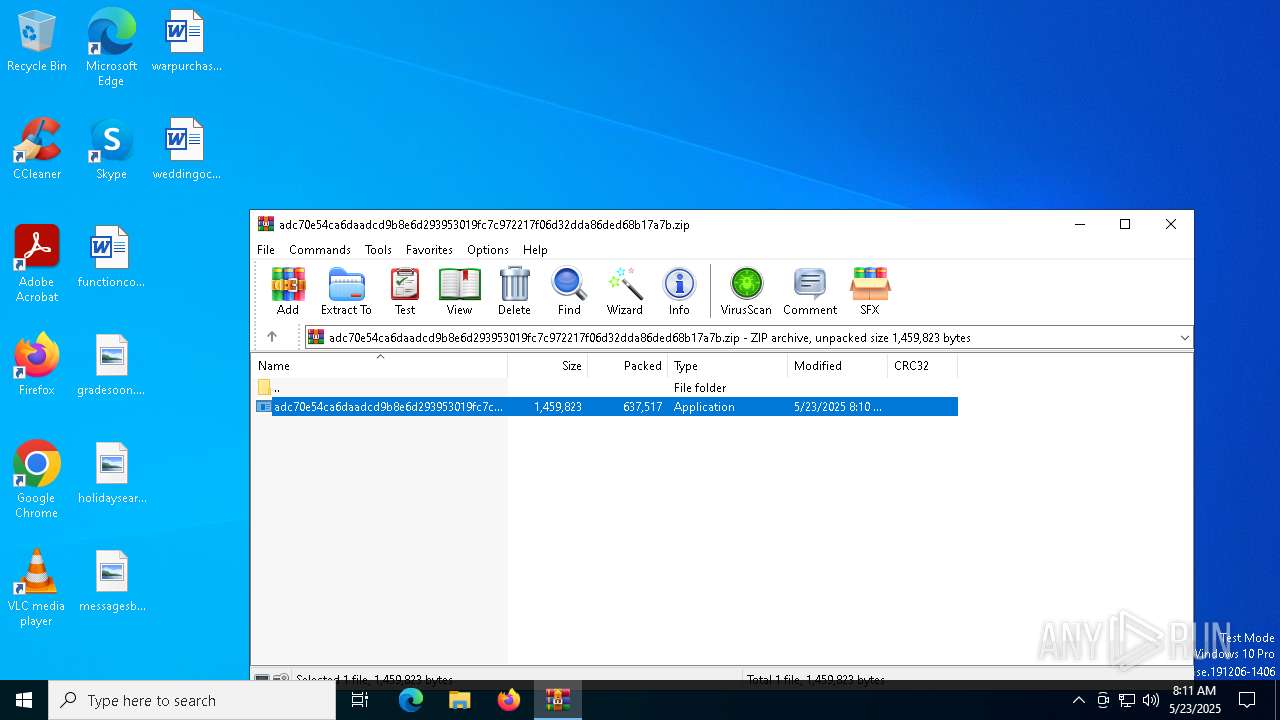
Task: Sort by the Size column header
Action: [548, 366]
